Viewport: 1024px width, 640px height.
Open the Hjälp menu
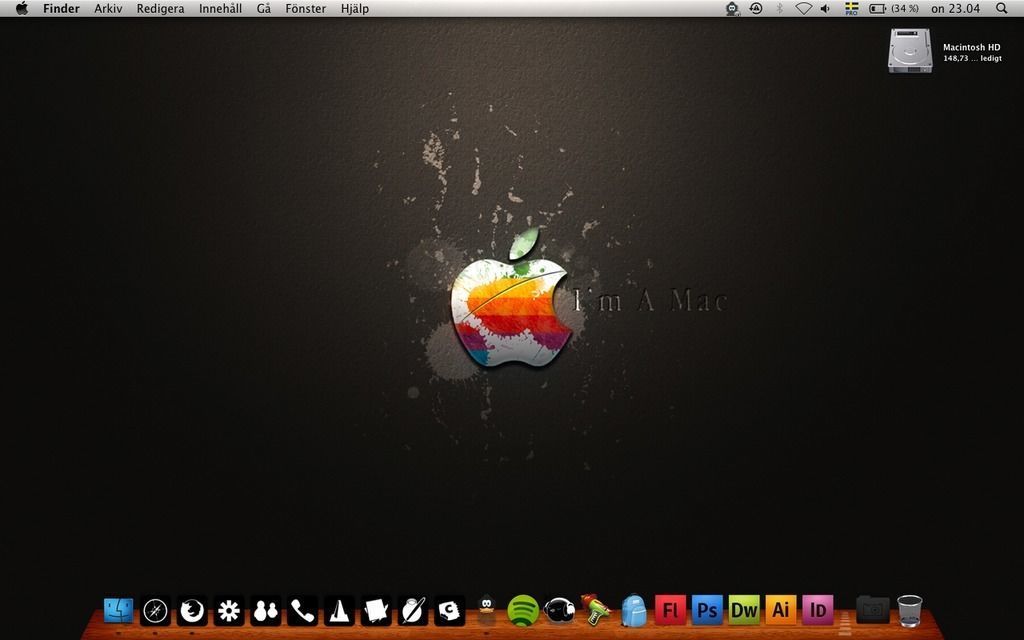(355, 9)
